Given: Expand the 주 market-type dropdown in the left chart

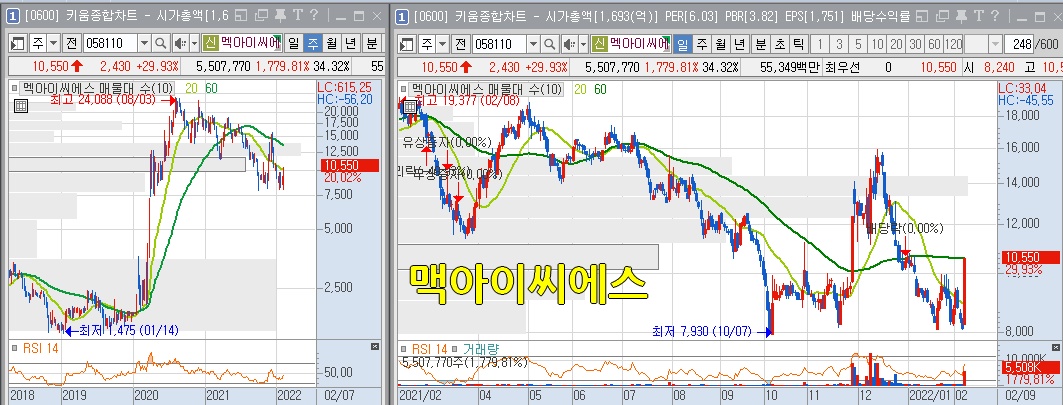Looking at the screenshot, I should coord(54,44).
